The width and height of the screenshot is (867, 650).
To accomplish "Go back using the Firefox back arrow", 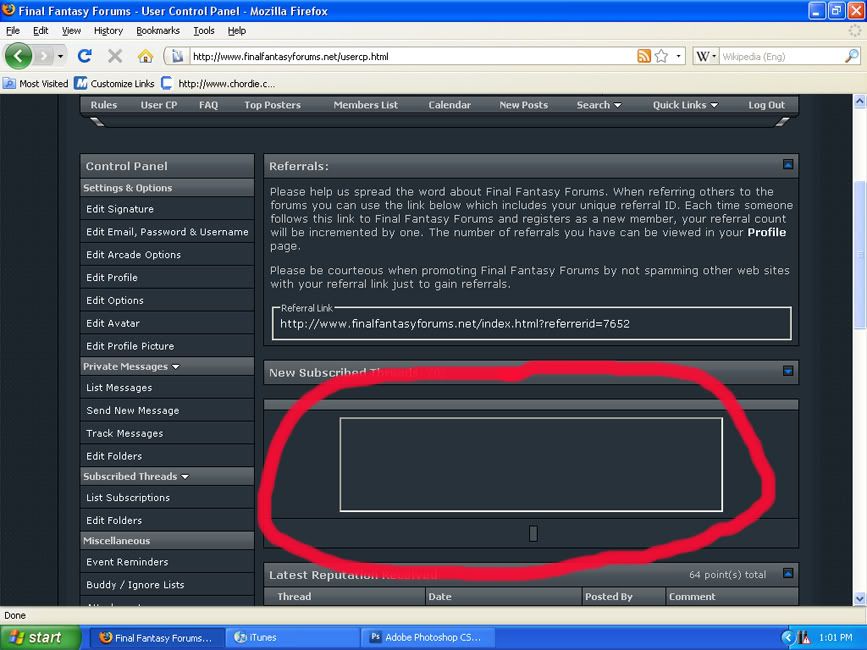I will pos(18,56).
